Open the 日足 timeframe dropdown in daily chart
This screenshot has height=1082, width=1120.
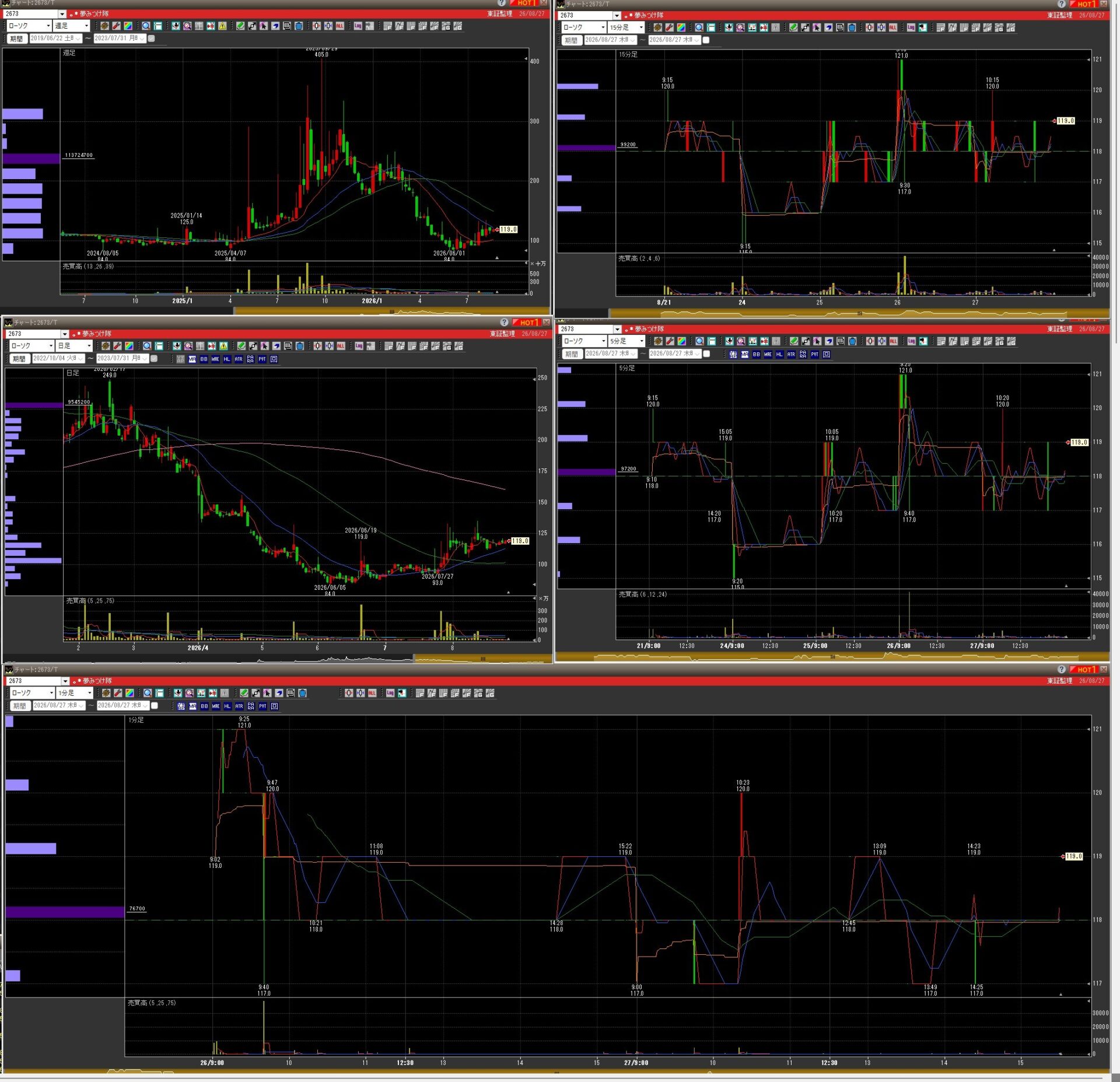(74, 346)
